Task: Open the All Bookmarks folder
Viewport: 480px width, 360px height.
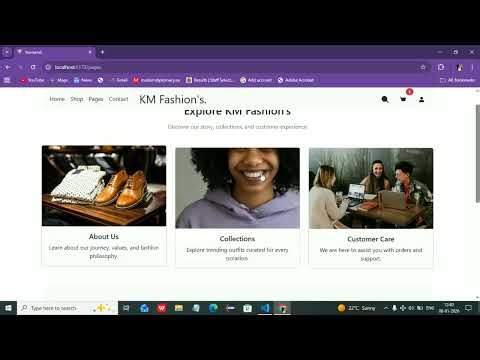Action: click(457, 80)
